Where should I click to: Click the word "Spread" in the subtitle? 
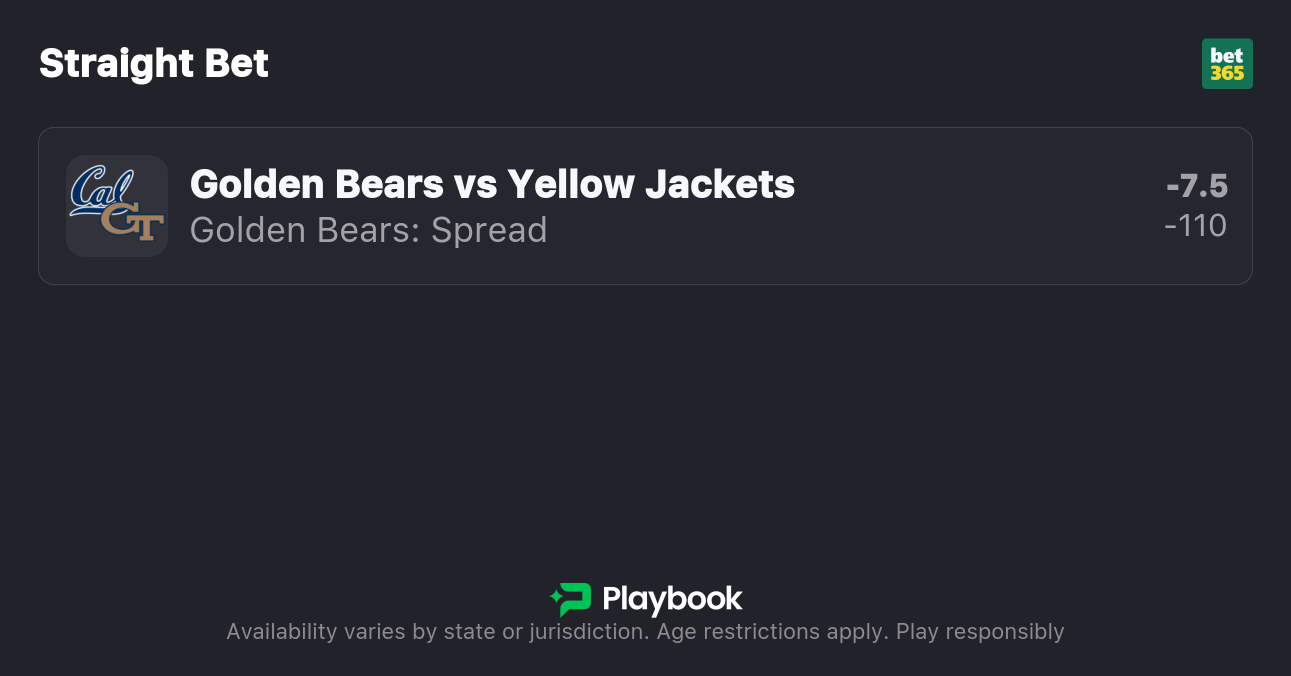(x=489, y=230)
